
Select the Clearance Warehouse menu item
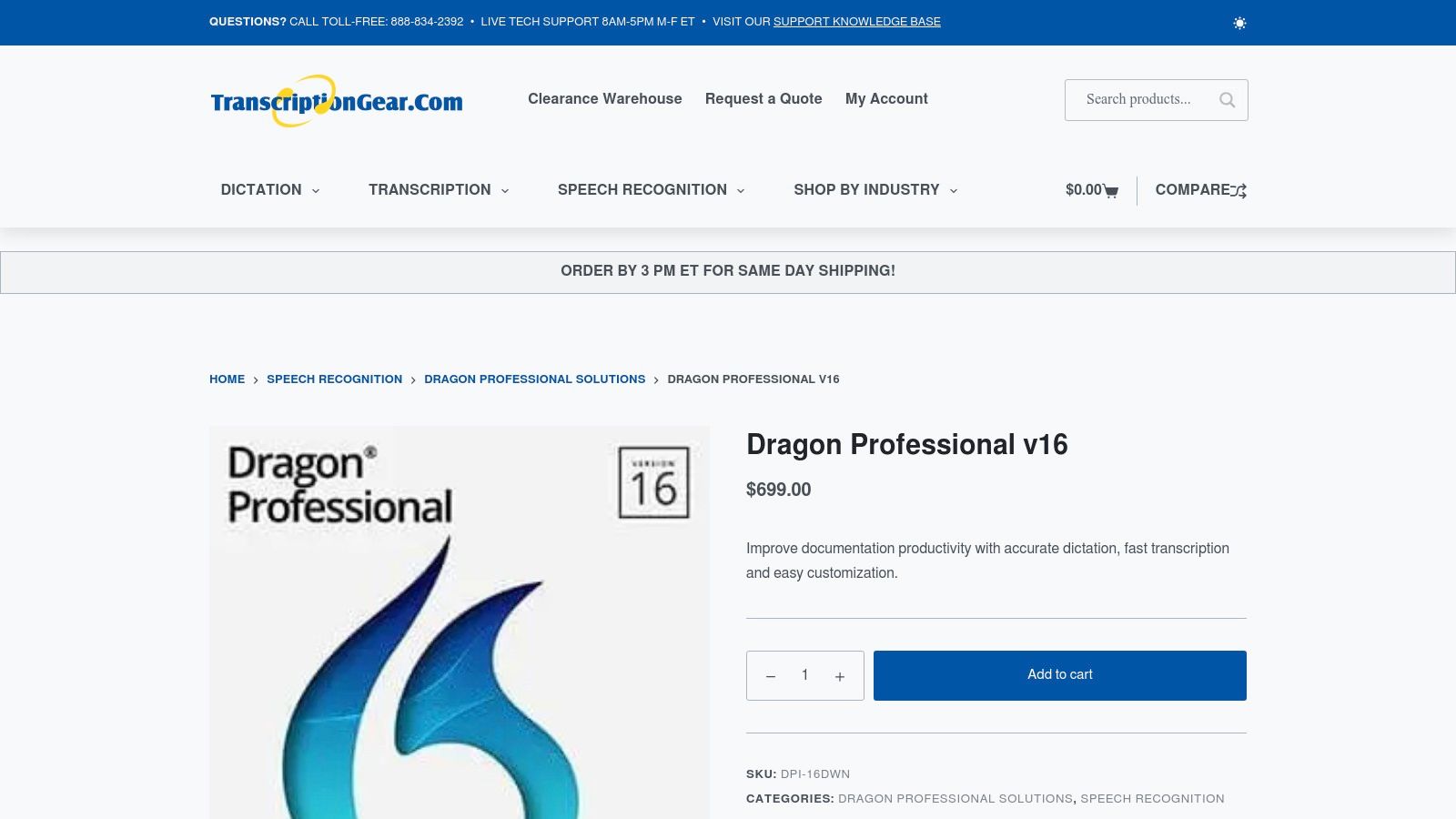604,99
